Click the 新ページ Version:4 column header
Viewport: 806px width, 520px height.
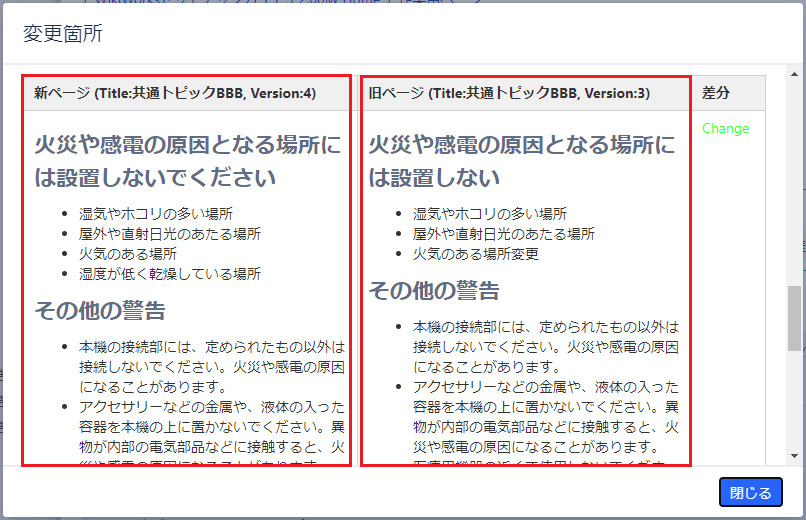(175, 93)
